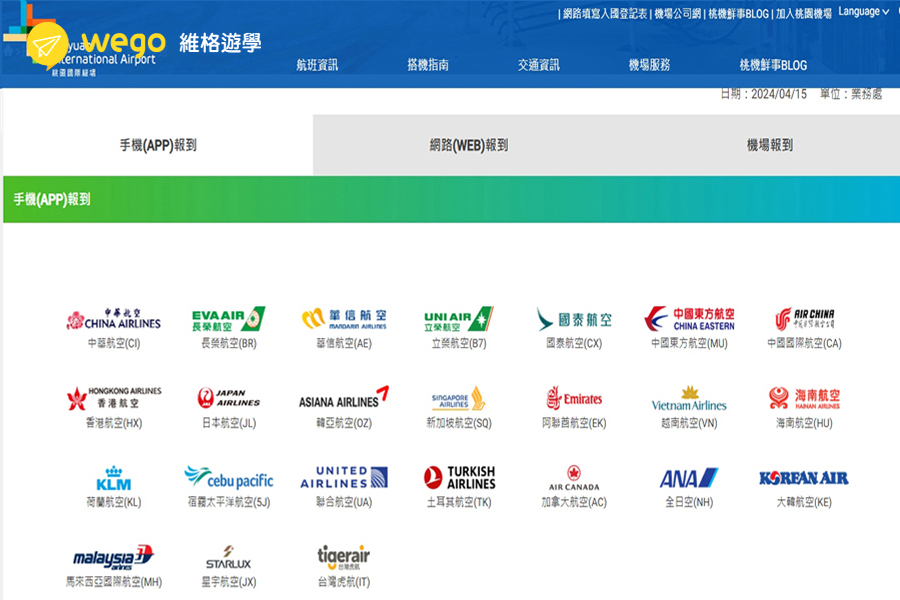Viewport: 900px width, 600px height.
Task: Select the EVA Air logo
Action: (x=228, y=319)
